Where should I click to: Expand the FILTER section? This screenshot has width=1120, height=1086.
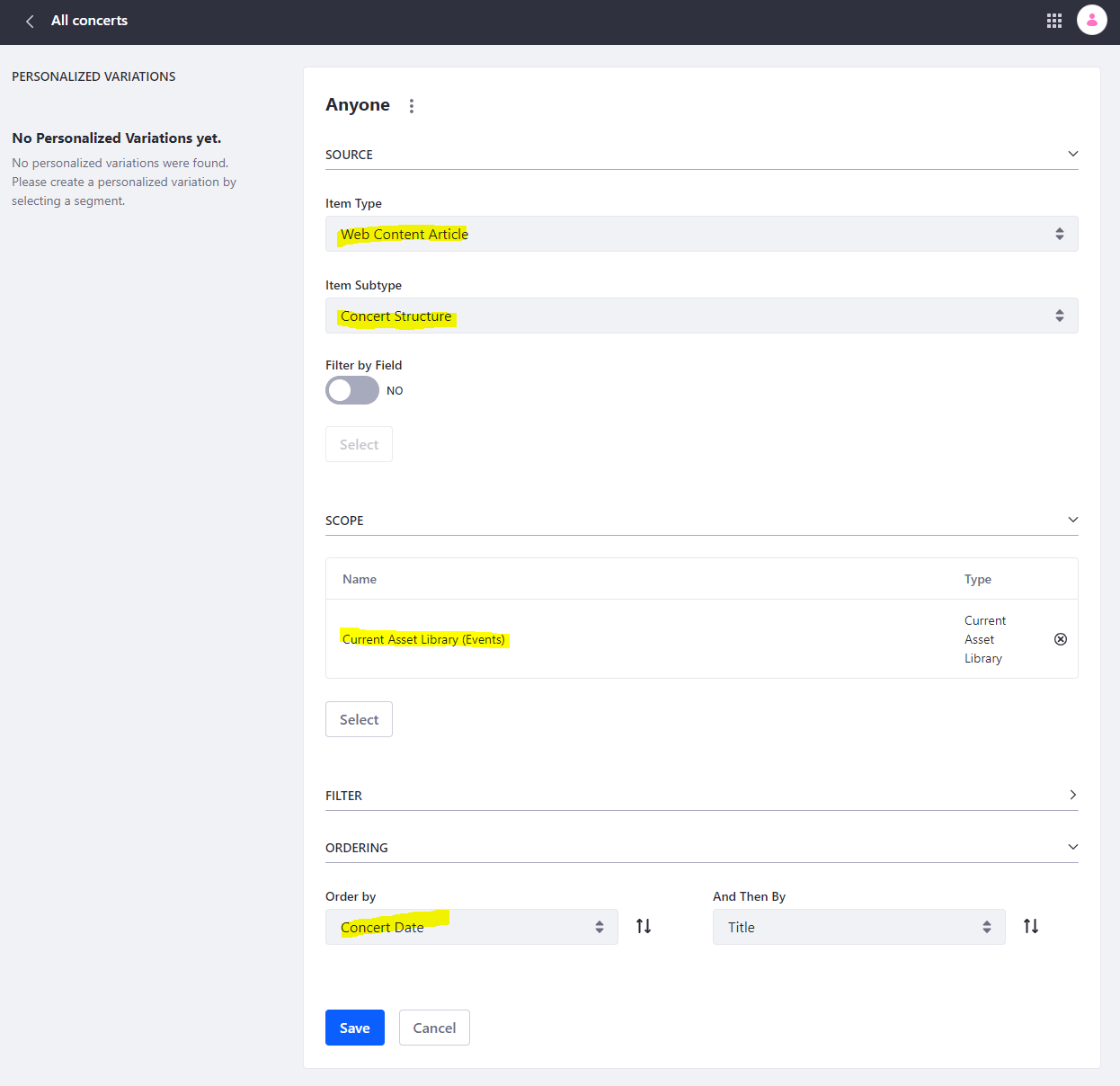point(701,796)
